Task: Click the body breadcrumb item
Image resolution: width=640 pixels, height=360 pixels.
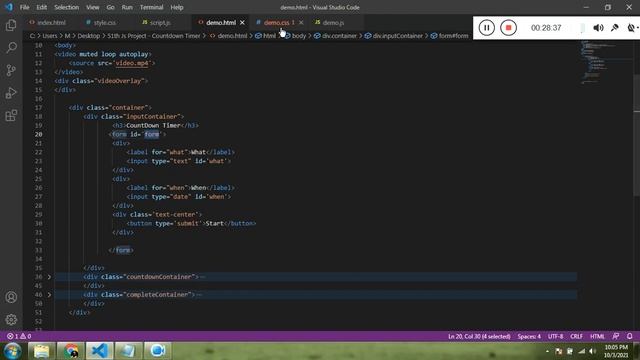Action: point(299,36)
